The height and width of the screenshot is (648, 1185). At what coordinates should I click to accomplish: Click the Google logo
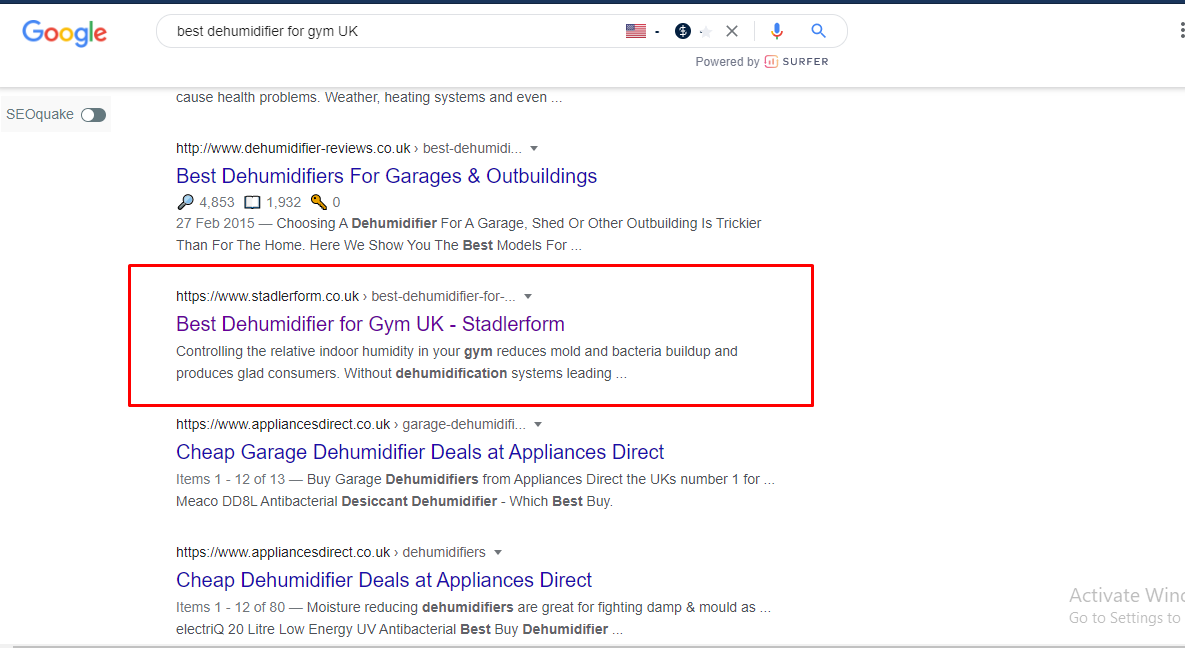(64, 32)
